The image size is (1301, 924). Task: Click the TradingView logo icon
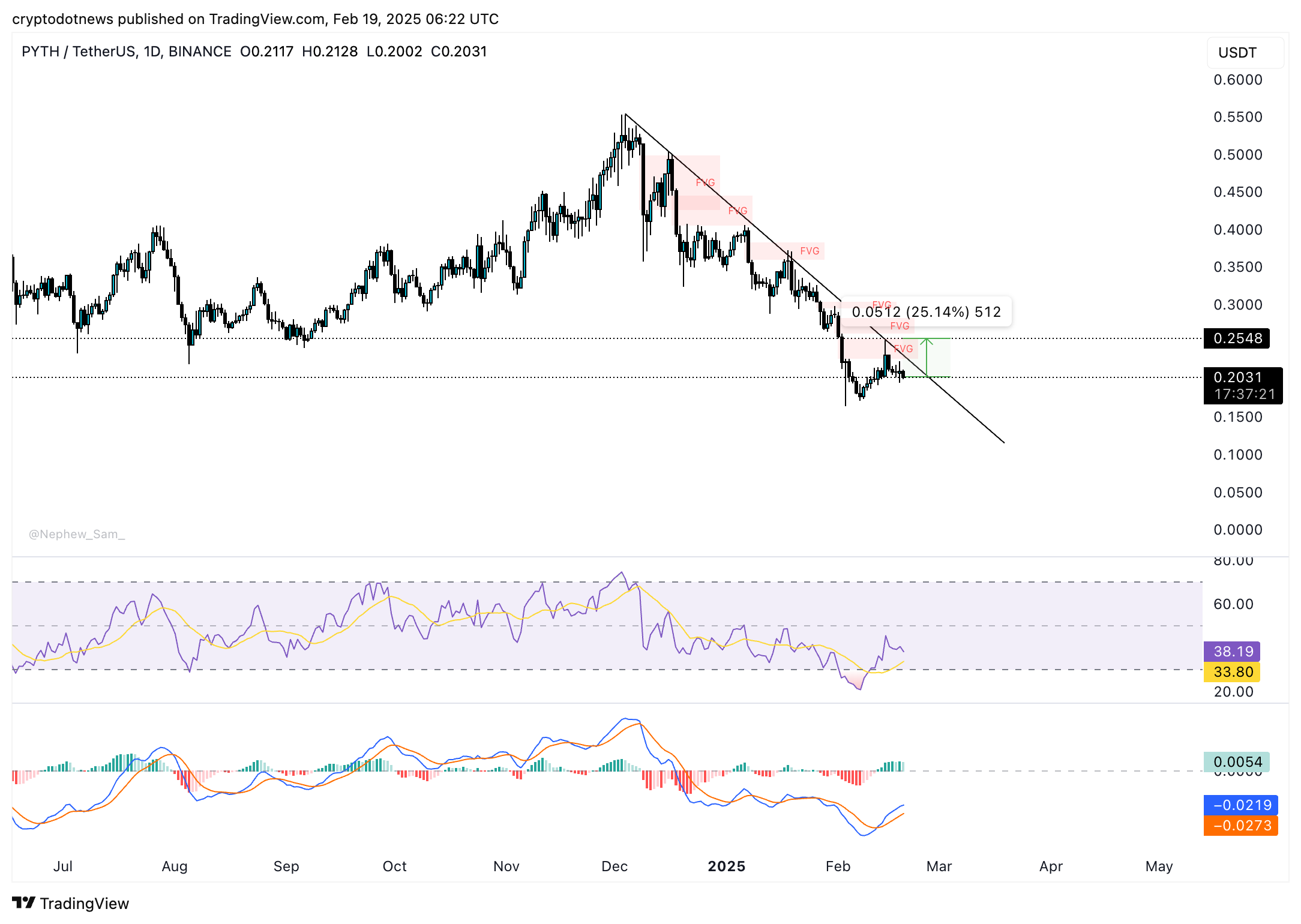23,902
